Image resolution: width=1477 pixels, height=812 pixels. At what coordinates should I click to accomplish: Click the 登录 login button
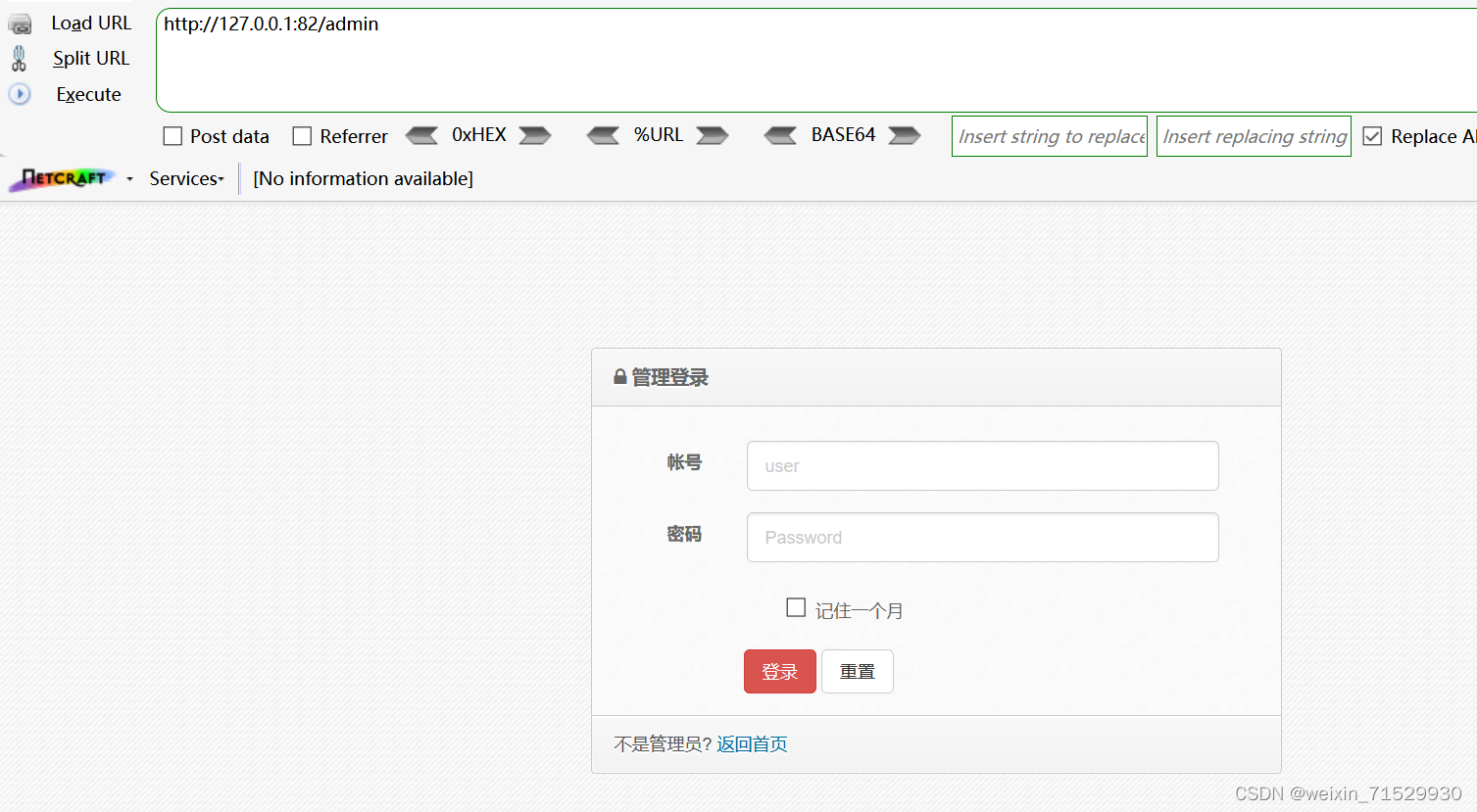[x=779, y=671]
